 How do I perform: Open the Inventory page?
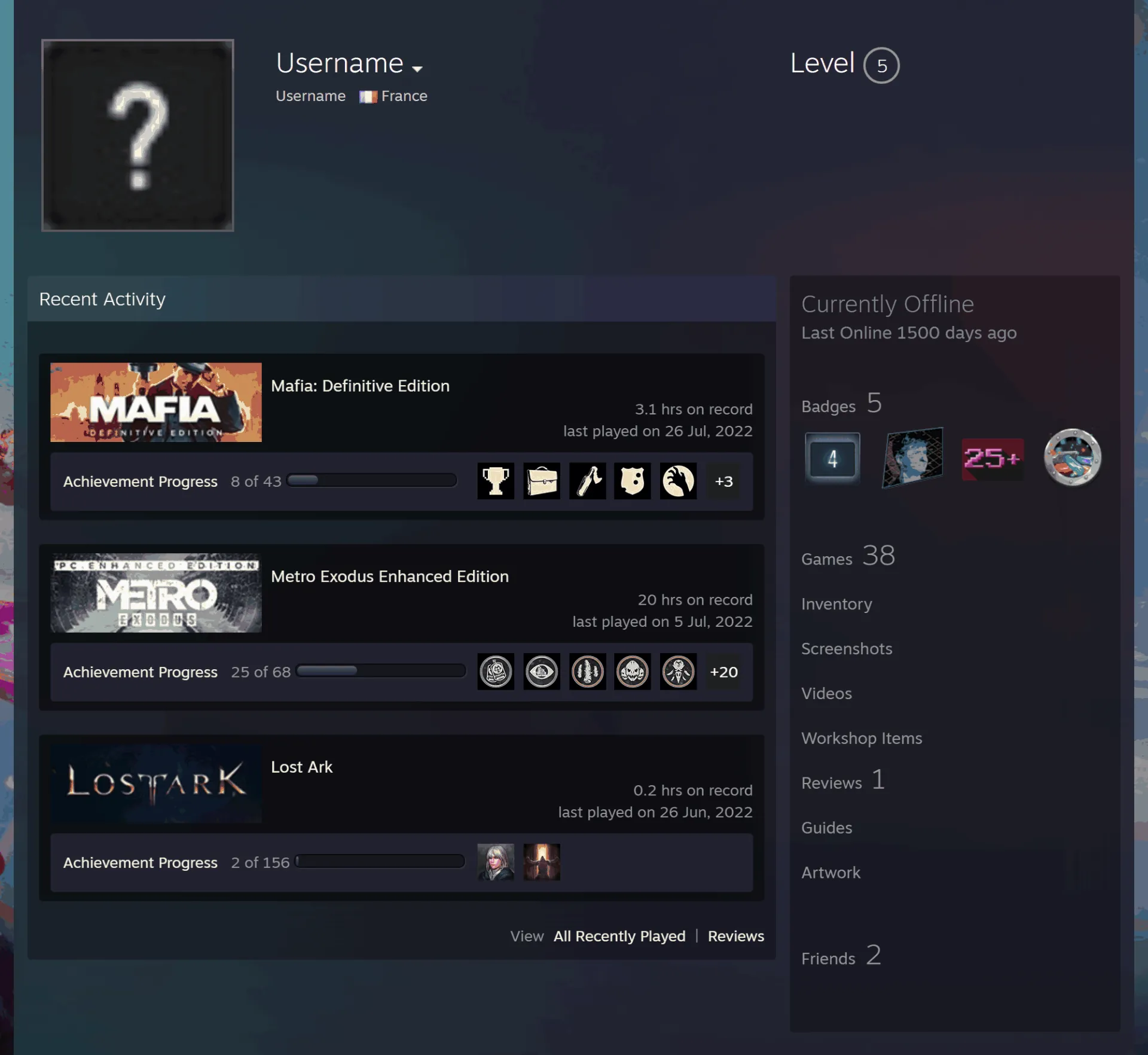coord(836,604)
